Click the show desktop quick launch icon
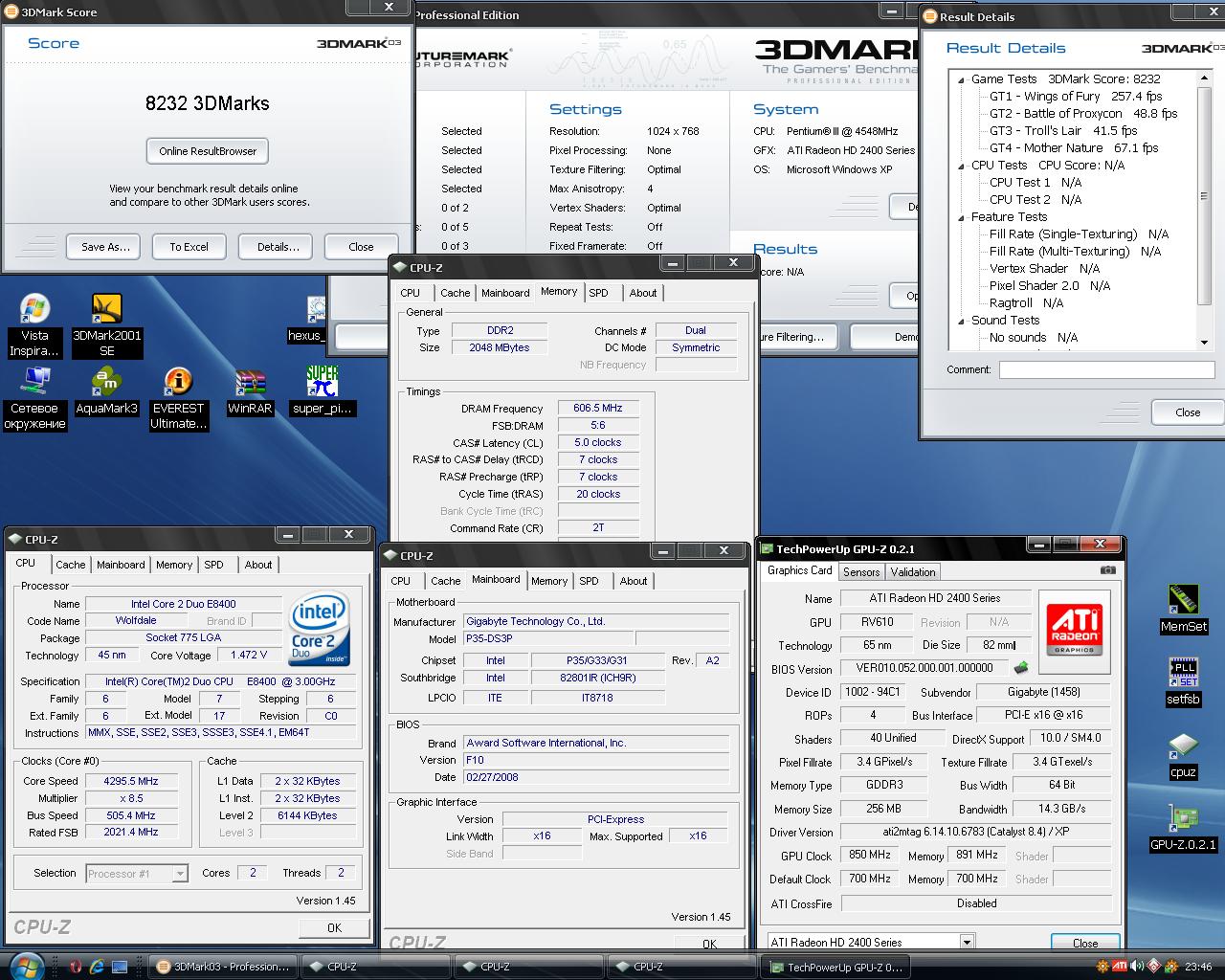This screenshot has height=980, width=1225. pyautogui.click(x=120, y=966)
